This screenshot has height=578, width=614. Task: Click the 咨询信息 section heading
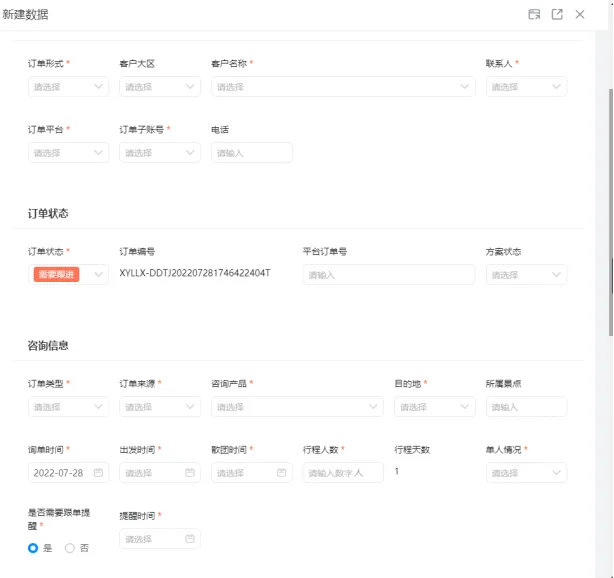click(48, 345)
